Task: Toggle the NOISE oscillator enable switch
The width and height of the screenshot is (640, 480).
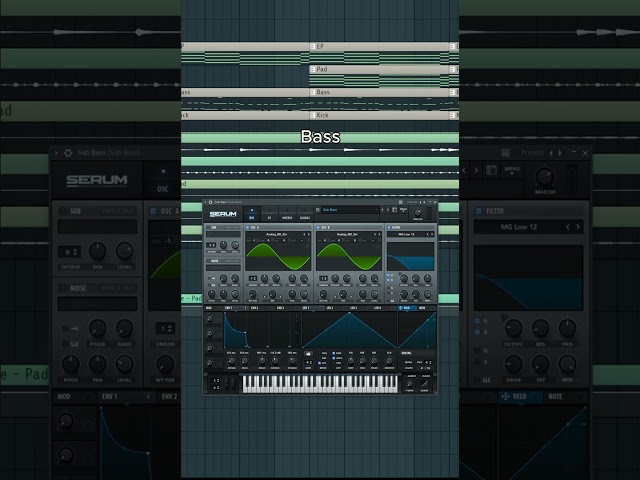Action: tap(208, 261)
